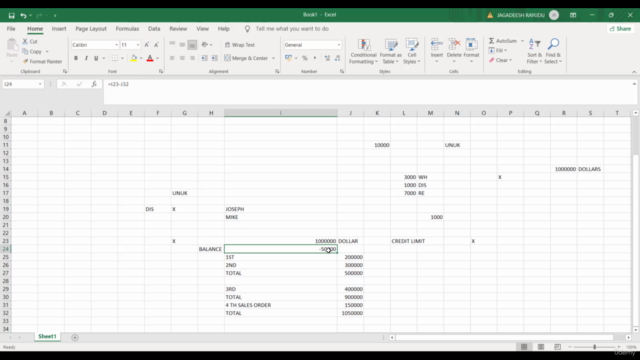Viewport: 640px width, 360px height.
Task: Apply percent style format
Action: (304, 58)
